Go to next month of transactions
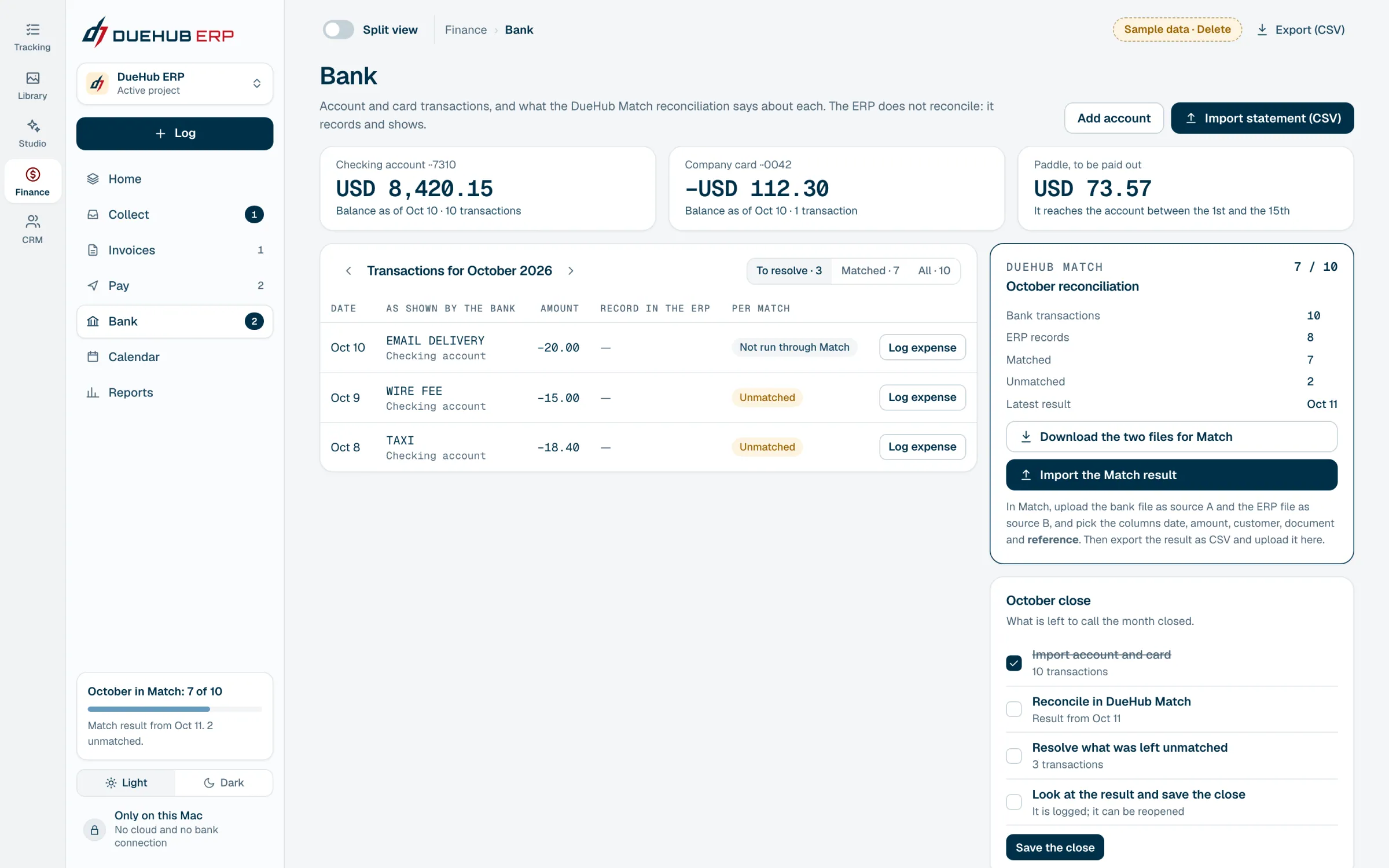This screenshot has width=1389, height=868. pyautogui.click(x=571, y=271)
